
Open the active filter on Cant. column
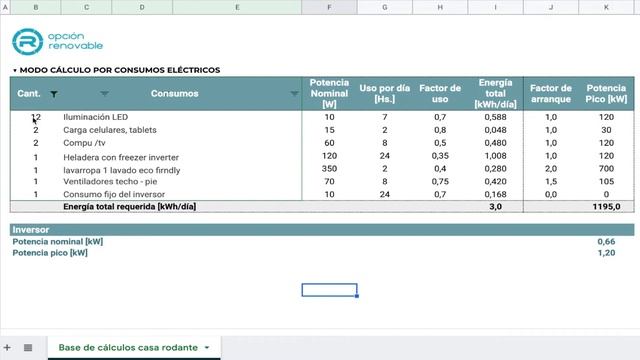pyautogui.click(x=54, y=94)
